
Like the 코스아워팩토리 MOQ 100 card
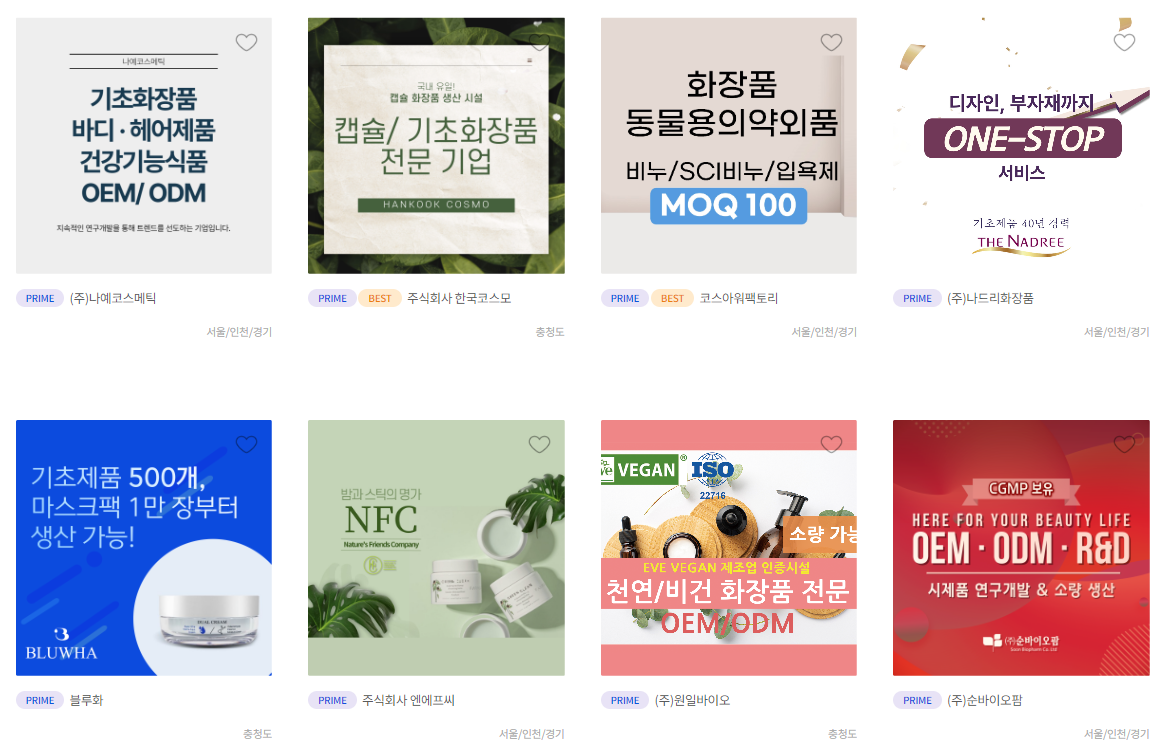click(x=831, y=42)
